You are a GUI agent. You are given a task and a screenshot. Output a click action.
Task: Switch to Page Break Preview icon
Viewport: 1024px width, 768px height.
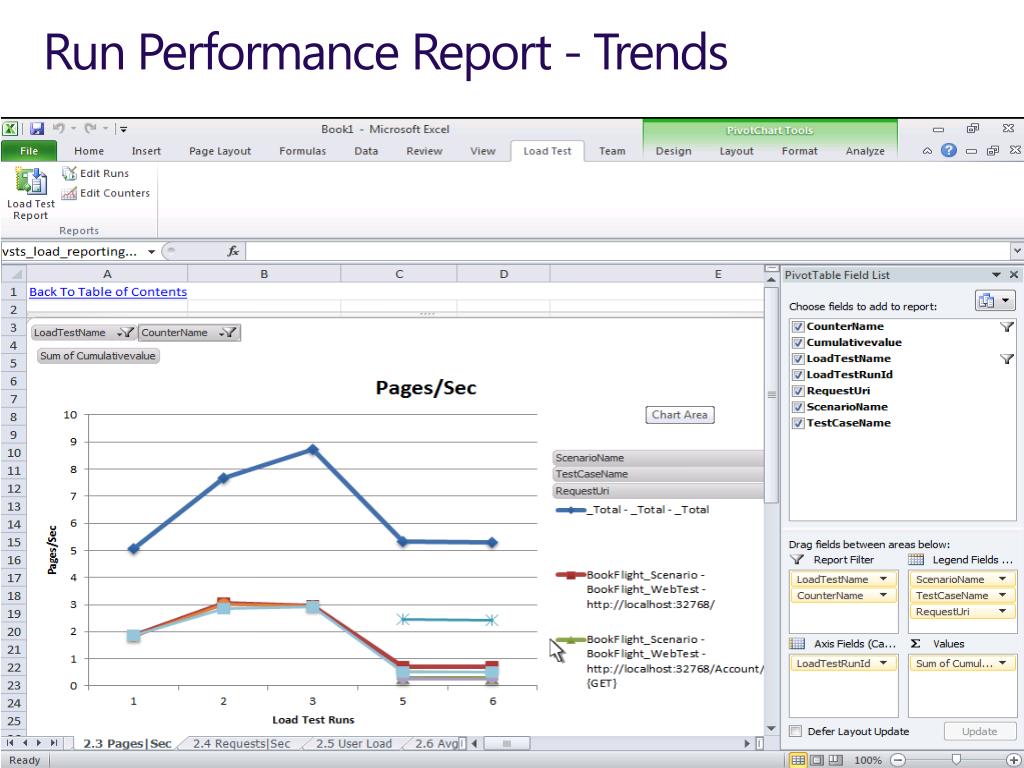[835, 760]
